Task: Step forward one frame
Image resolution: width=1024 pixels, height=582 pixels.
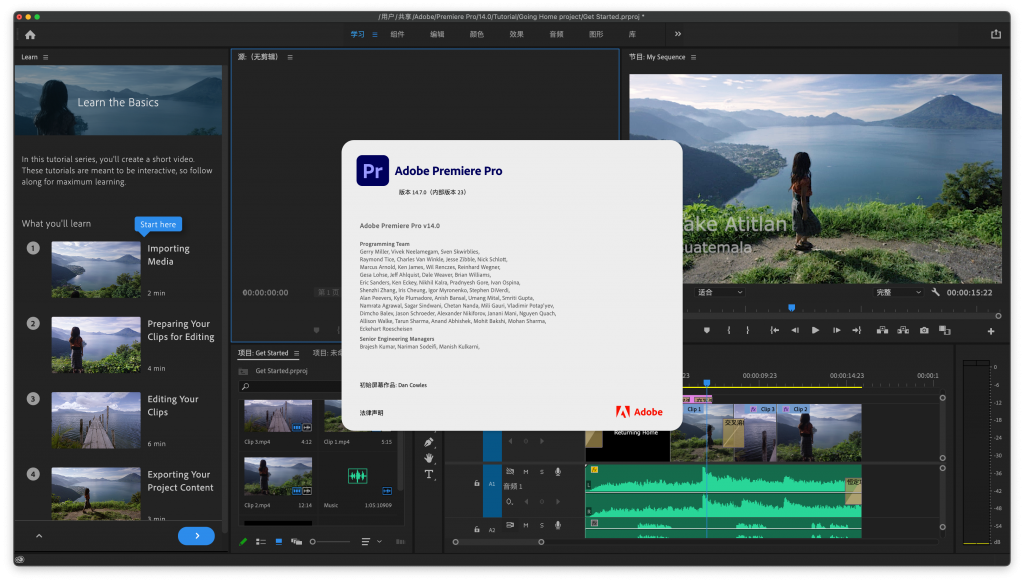Action: click(836, 331)
